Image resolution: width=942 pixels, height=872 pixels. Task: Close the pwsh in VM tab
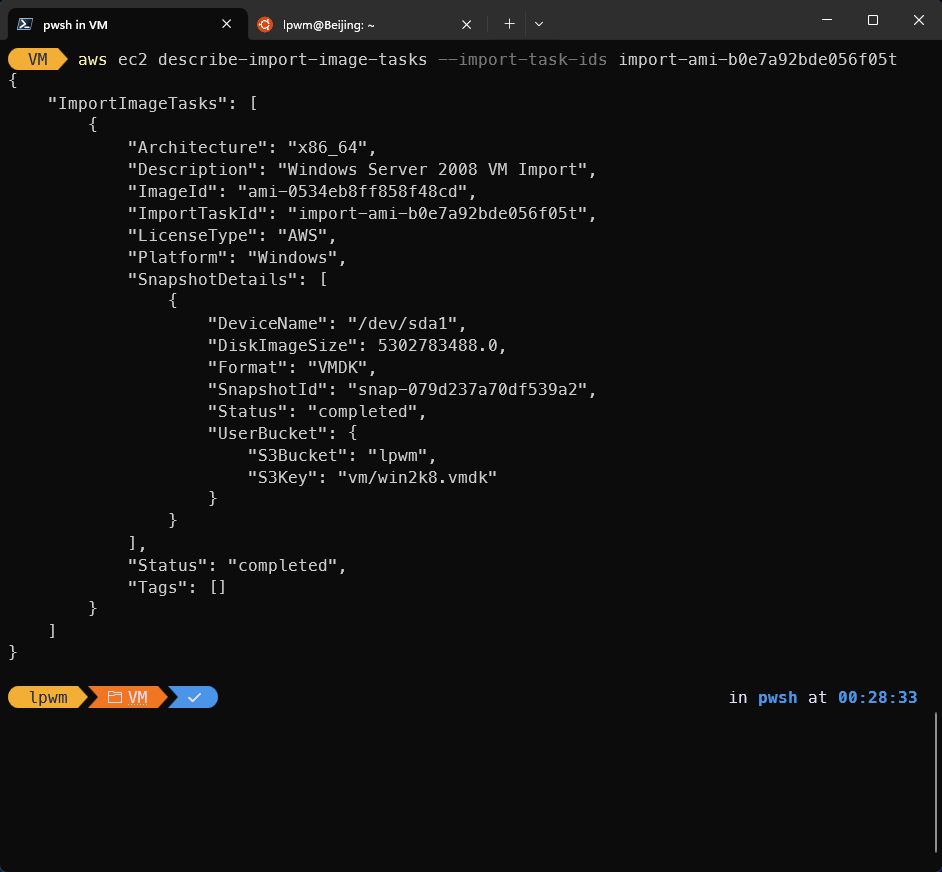(226, 24)
